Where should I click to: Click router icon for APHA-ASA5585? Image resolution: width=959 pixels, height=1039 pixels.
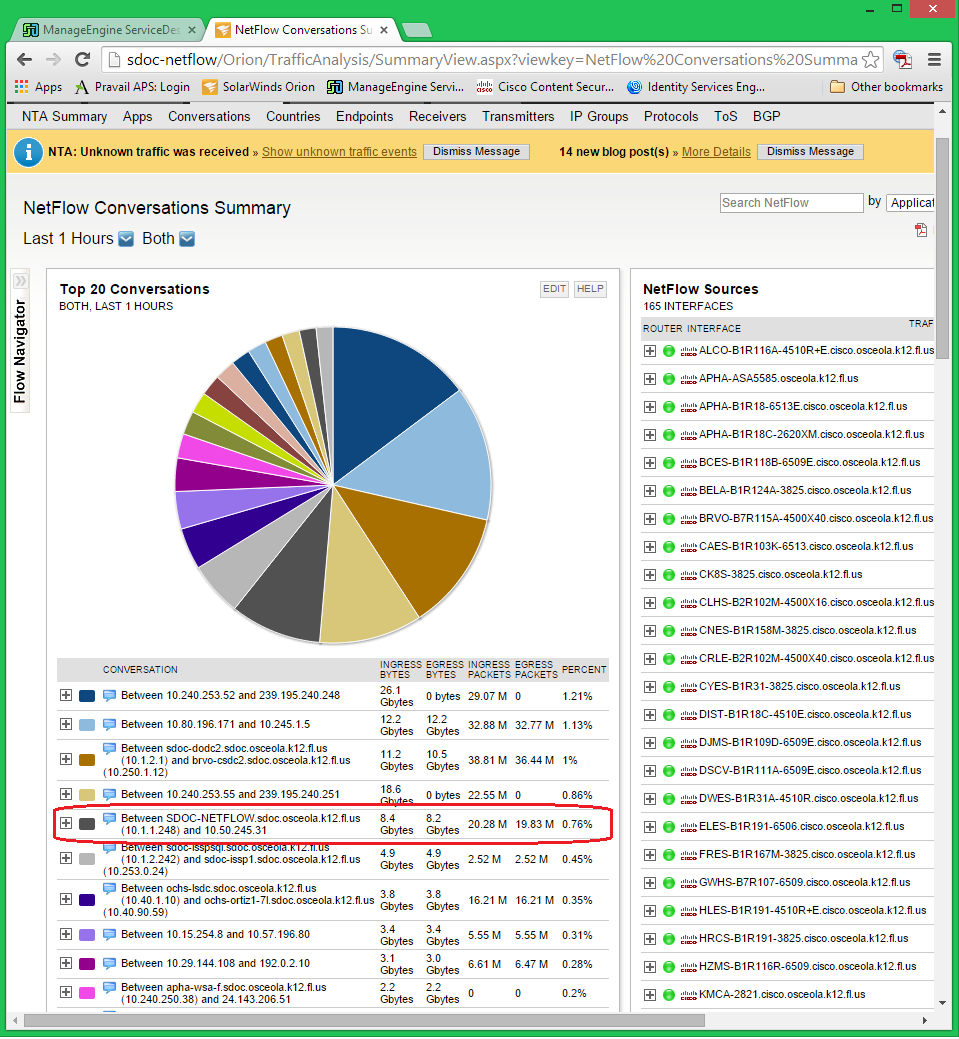(x=689, y=379)
